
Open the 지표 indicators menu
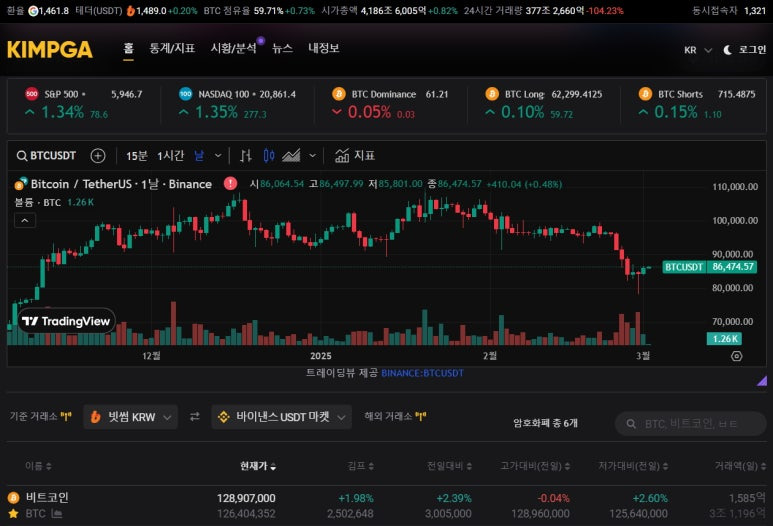coord(355,156)
